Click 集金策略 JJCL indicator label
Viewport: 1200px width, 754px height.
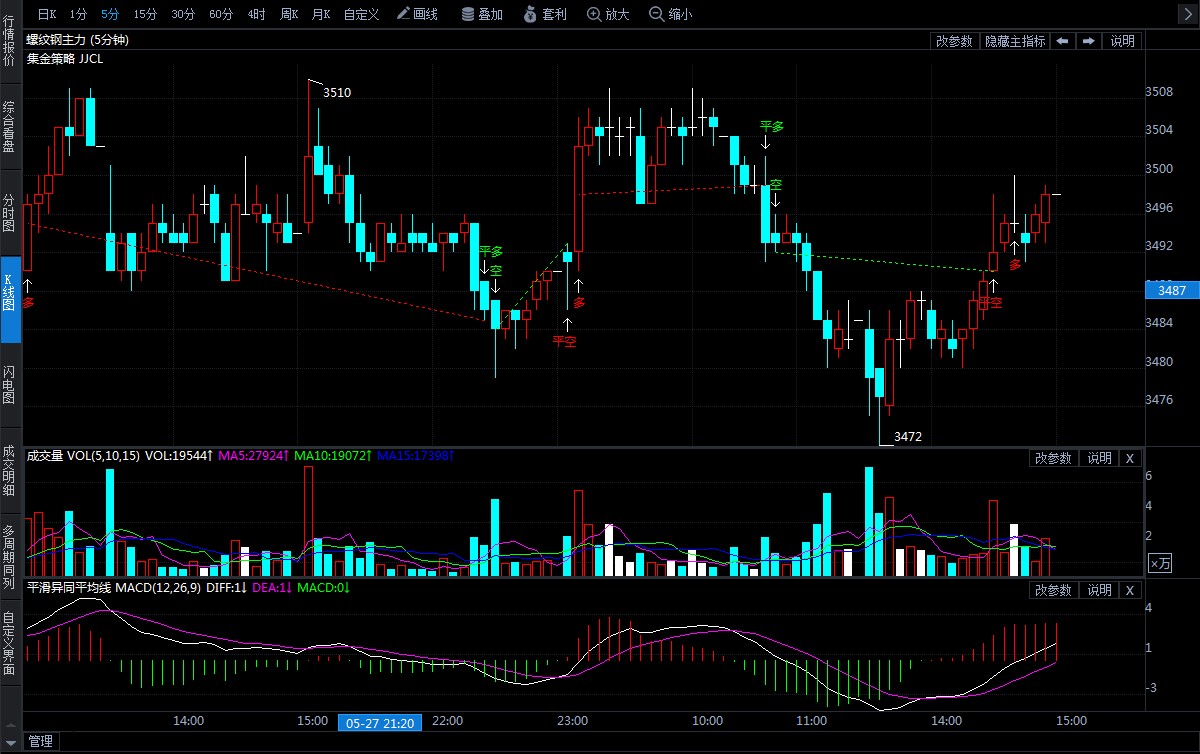[64, 58]
